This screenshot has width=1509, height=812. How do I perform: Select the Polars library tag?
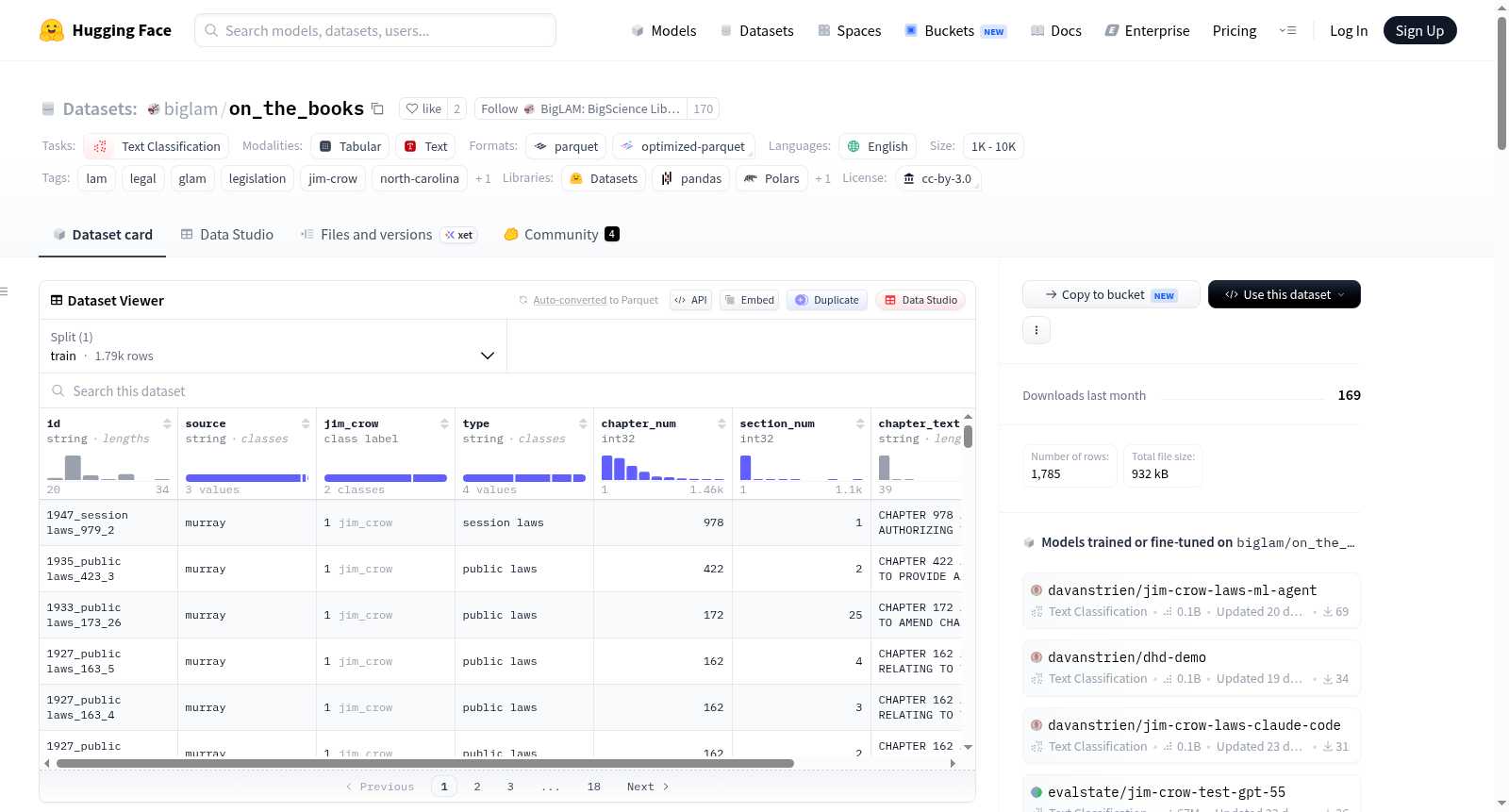(x=771, y=178)
